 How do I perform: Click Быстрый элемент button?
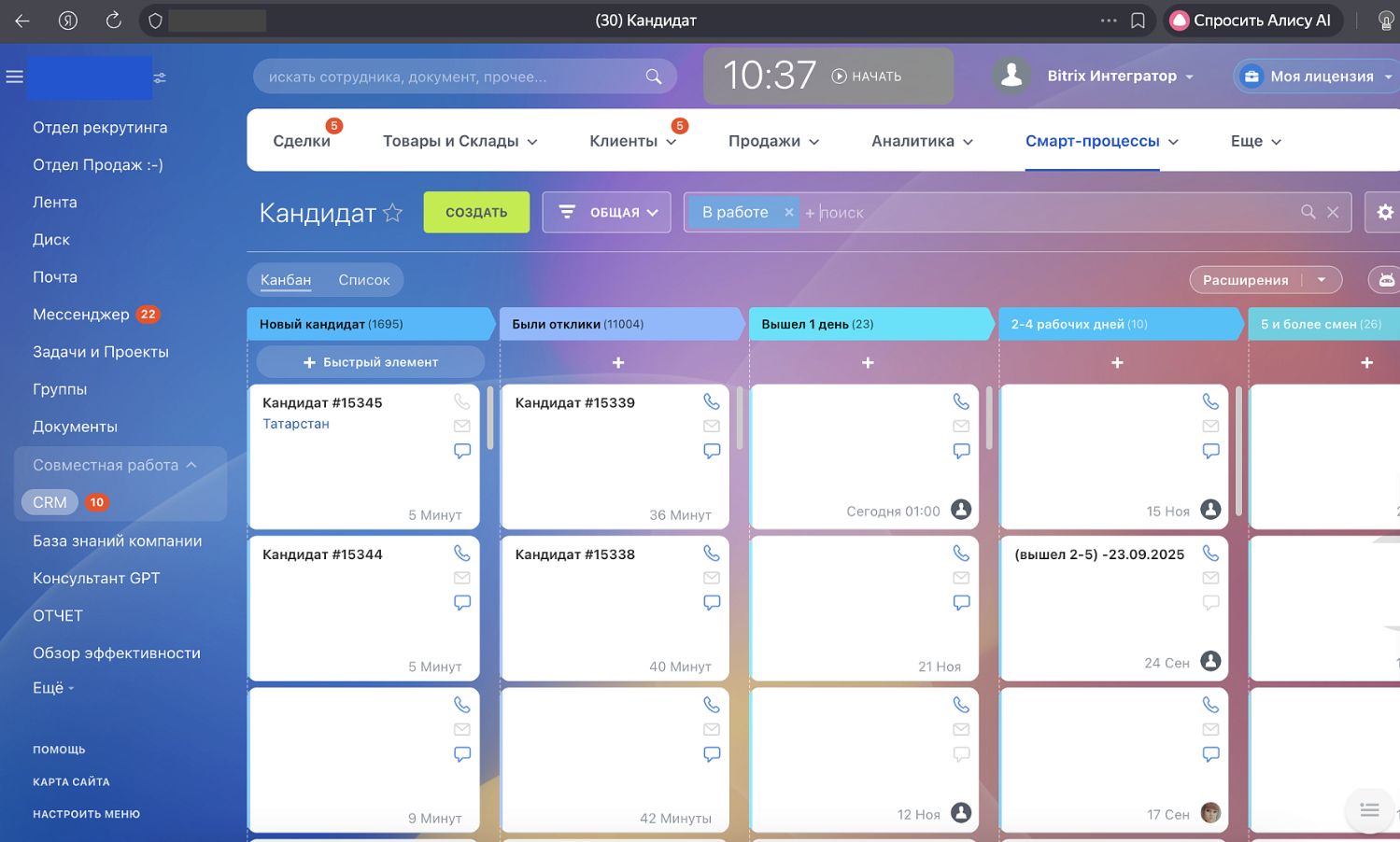coord(371,362)
